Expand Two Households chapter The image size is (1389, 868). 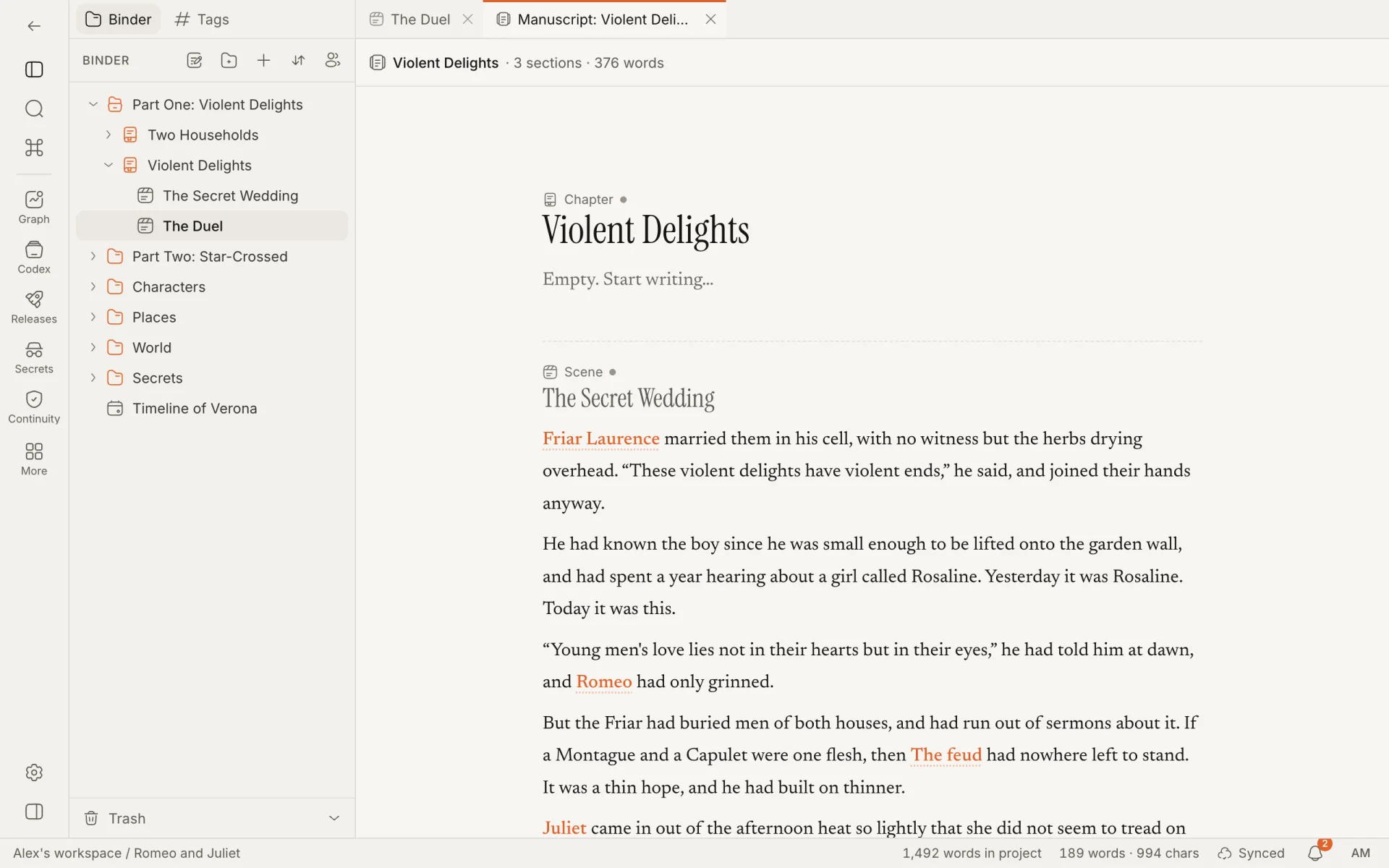(x=109, y=135)
